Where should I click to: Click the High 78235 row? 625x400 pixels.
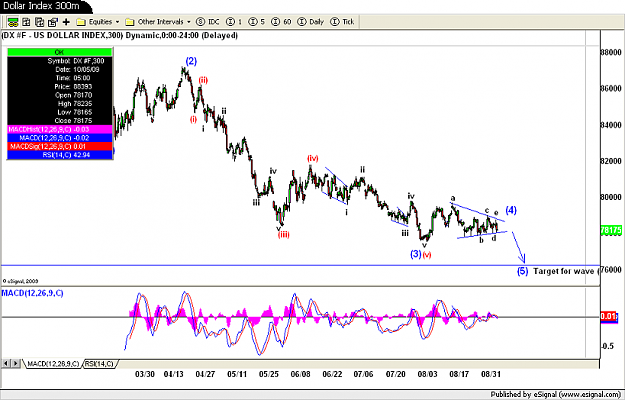(60, 104)
